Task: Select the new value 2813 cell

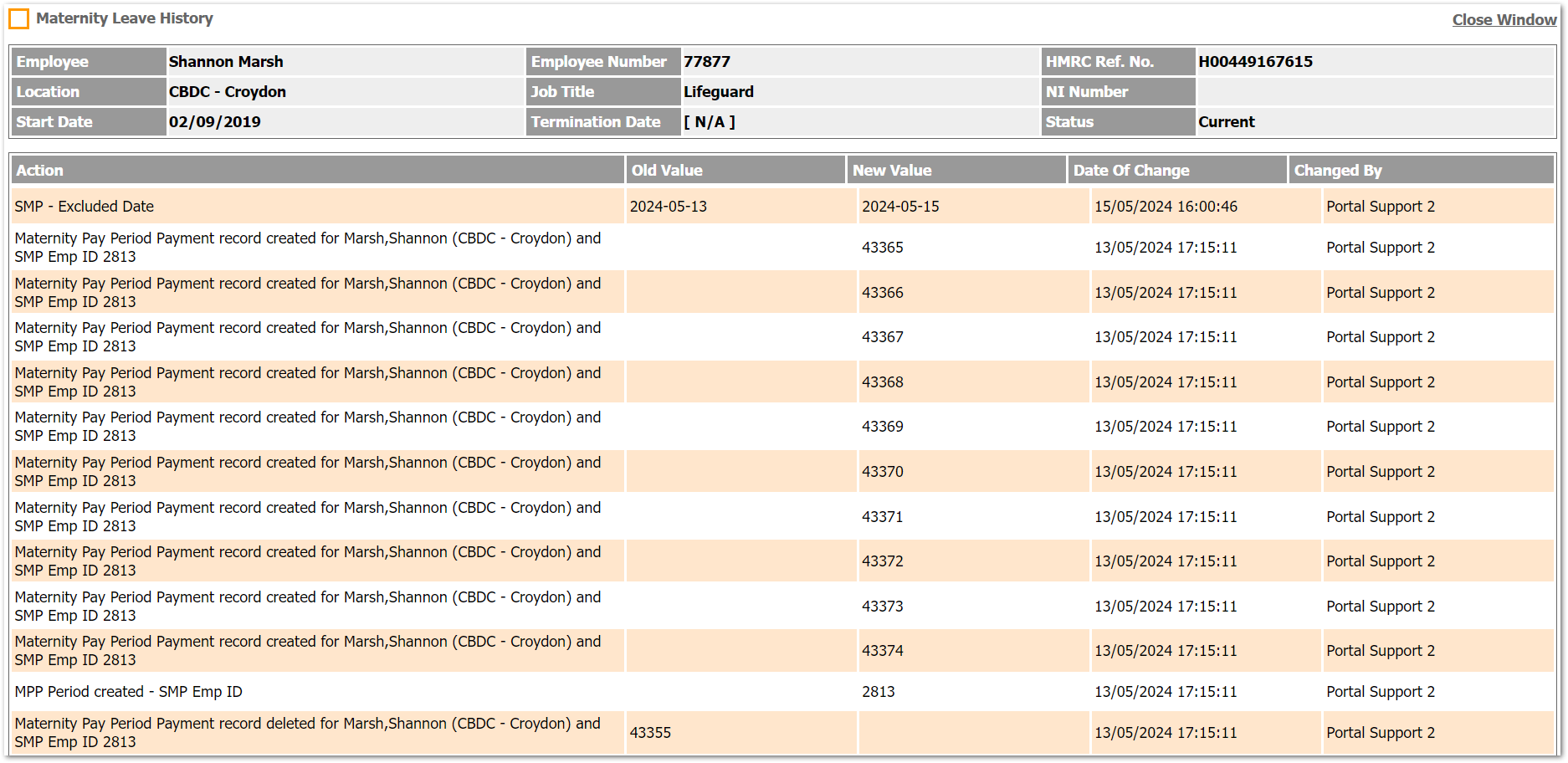Action: point(879,692)
